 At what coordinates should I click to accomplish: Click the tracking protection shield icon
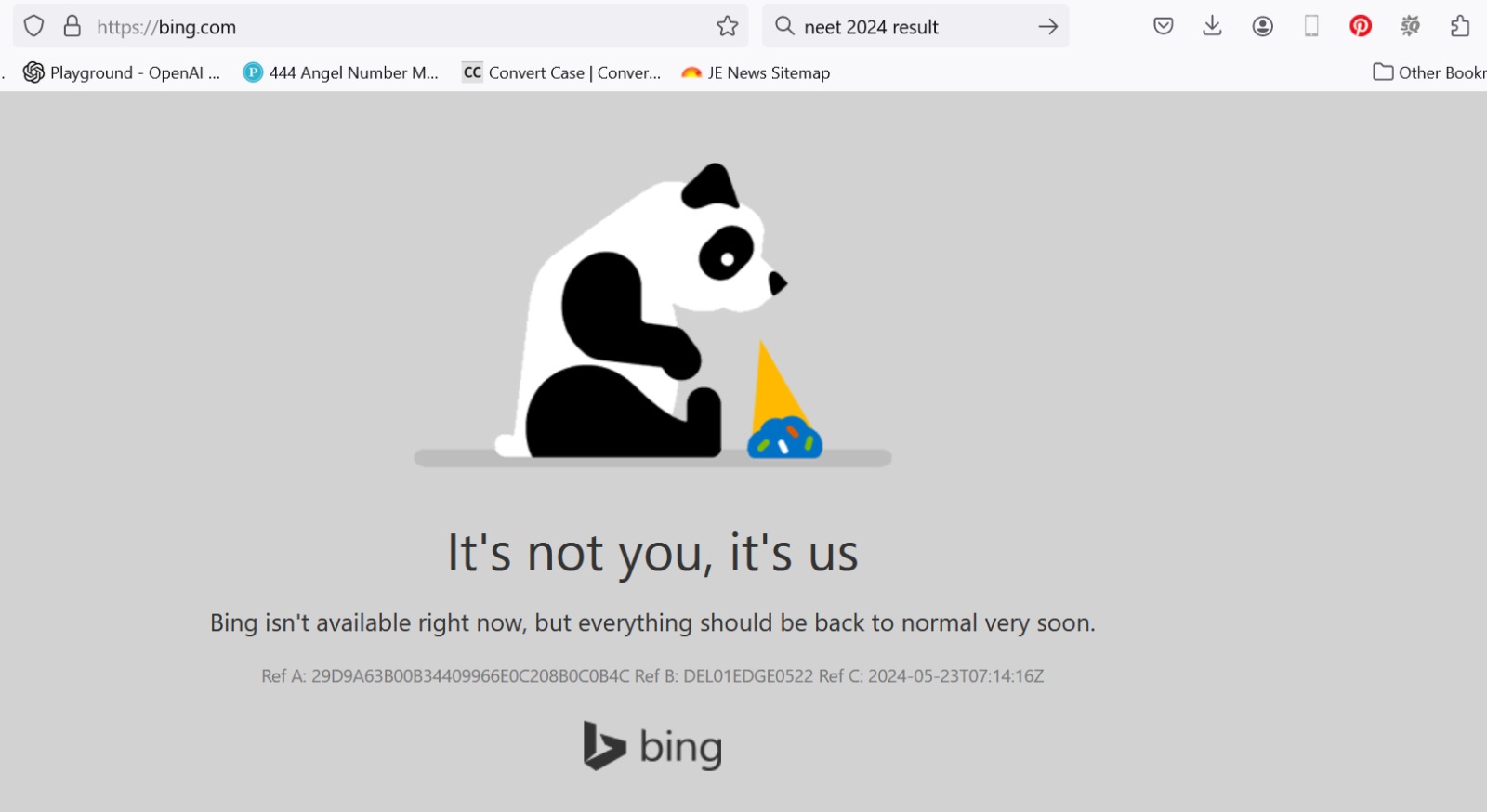[34, 26]
